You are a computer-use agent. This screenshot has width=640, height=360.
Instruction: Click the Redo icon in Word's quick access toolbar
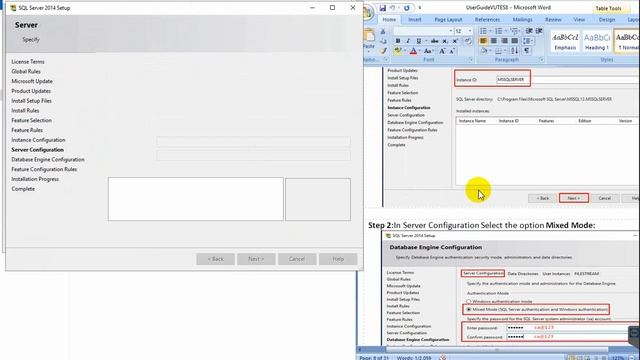tap(407, 8)
